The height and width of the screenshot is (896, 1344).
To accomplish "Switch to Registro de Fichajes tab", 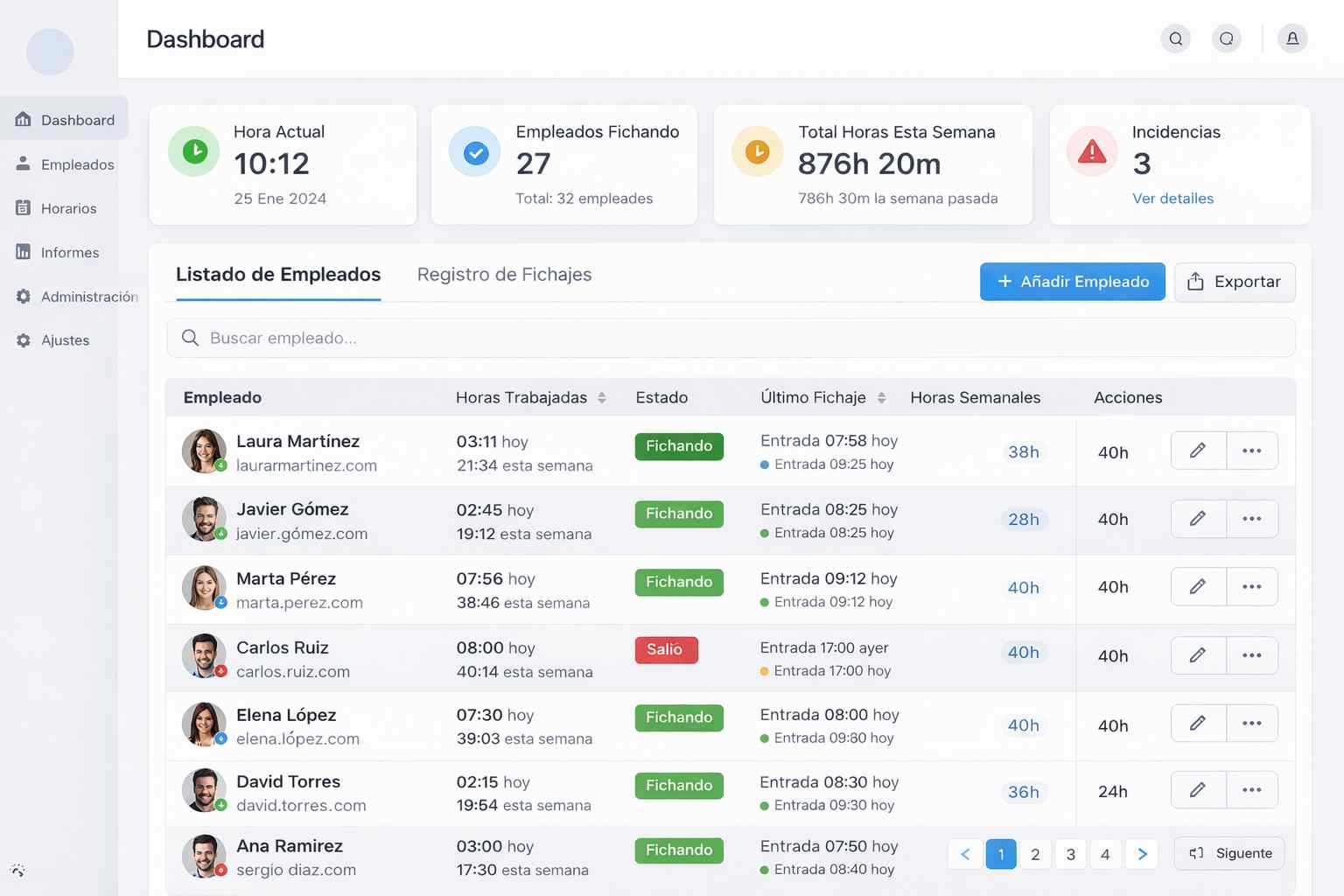I will [x=504, y=275].
